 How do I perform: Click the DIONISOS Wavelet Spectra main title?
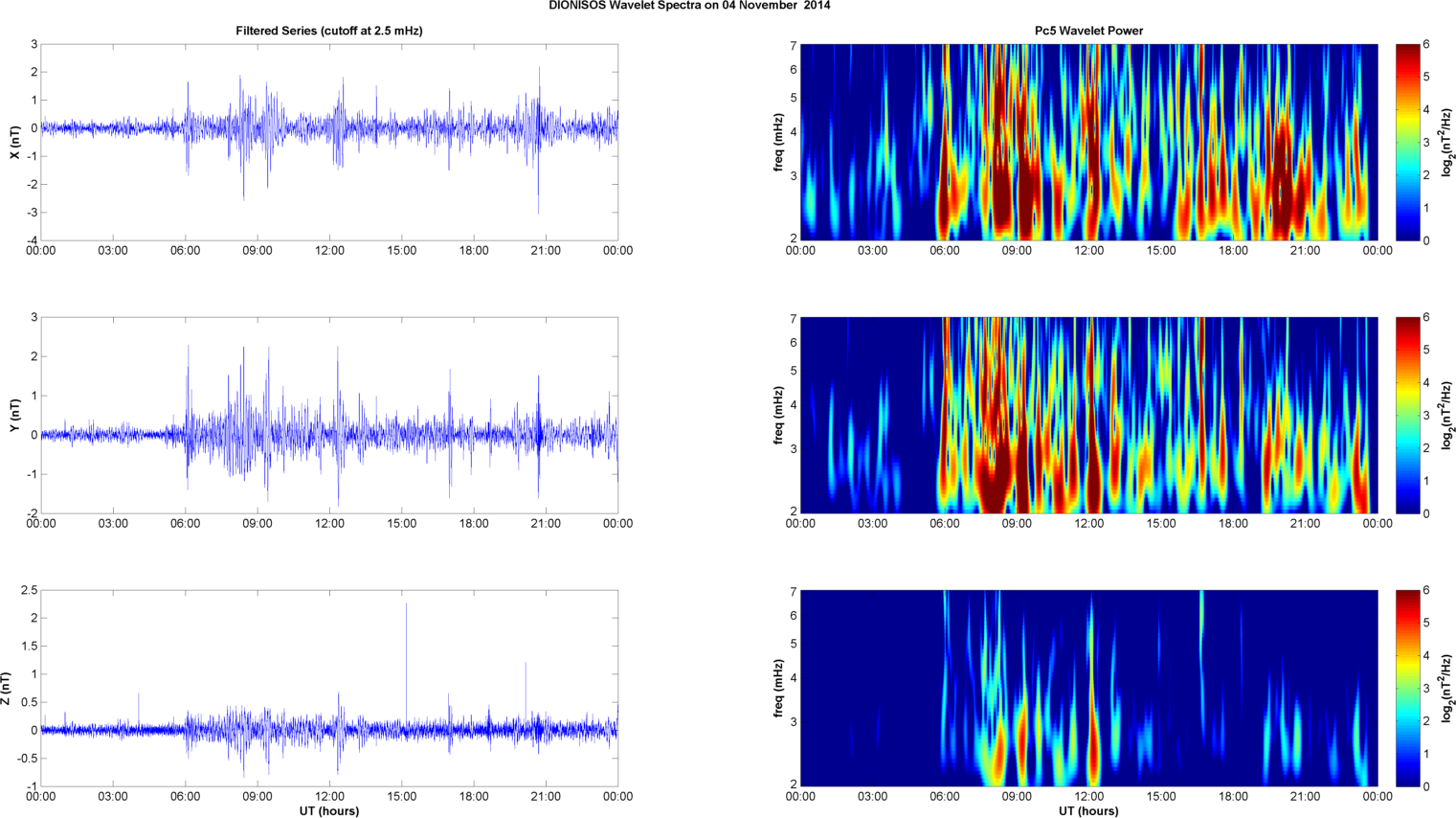click(689, 6)
